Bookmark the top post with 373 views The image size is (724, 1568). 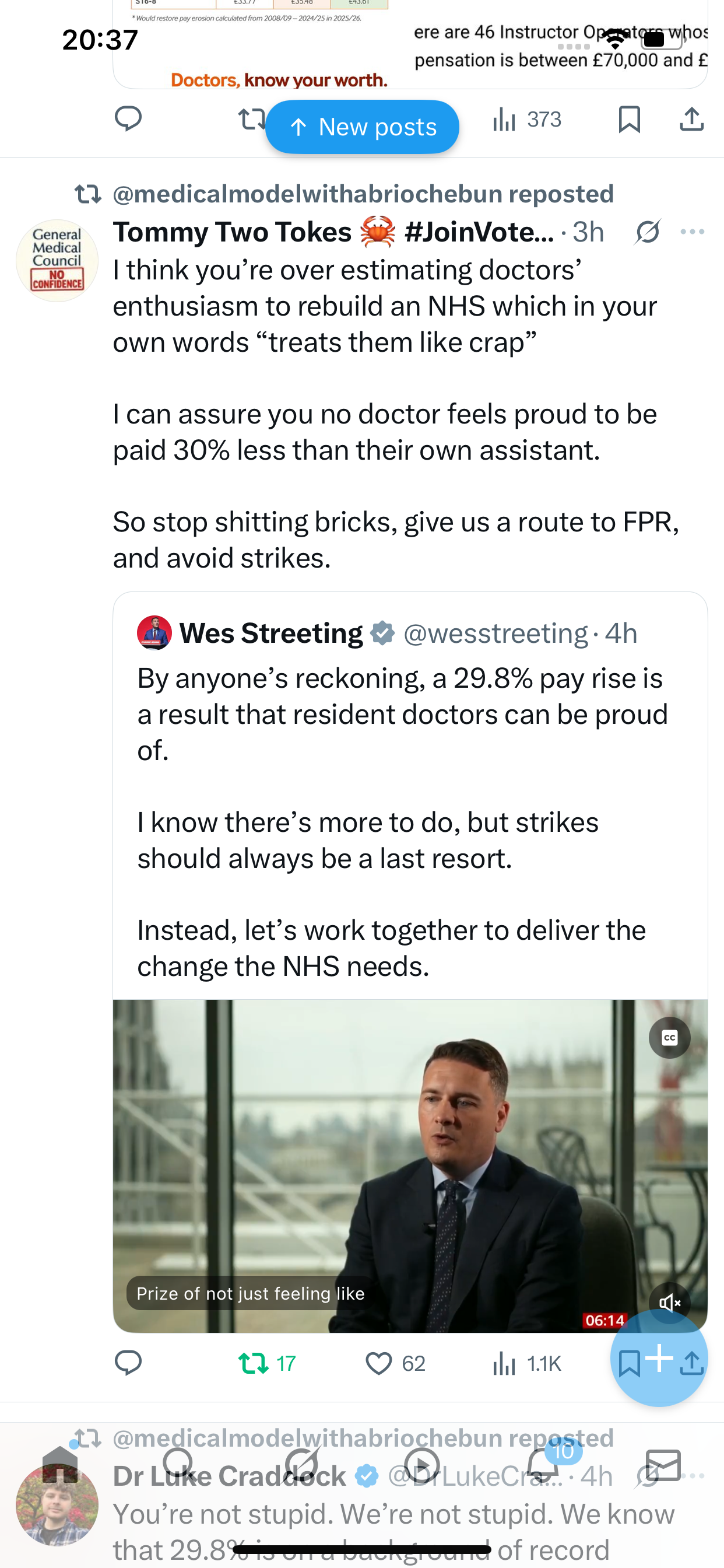(629, 120)
